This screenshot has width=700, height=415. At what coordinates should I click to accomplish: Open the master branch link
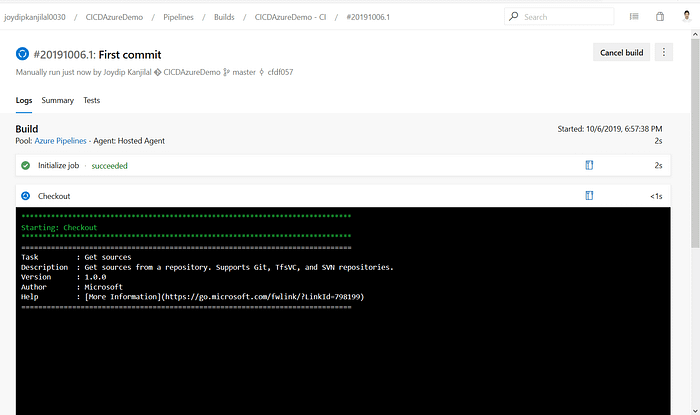[244, 72]
